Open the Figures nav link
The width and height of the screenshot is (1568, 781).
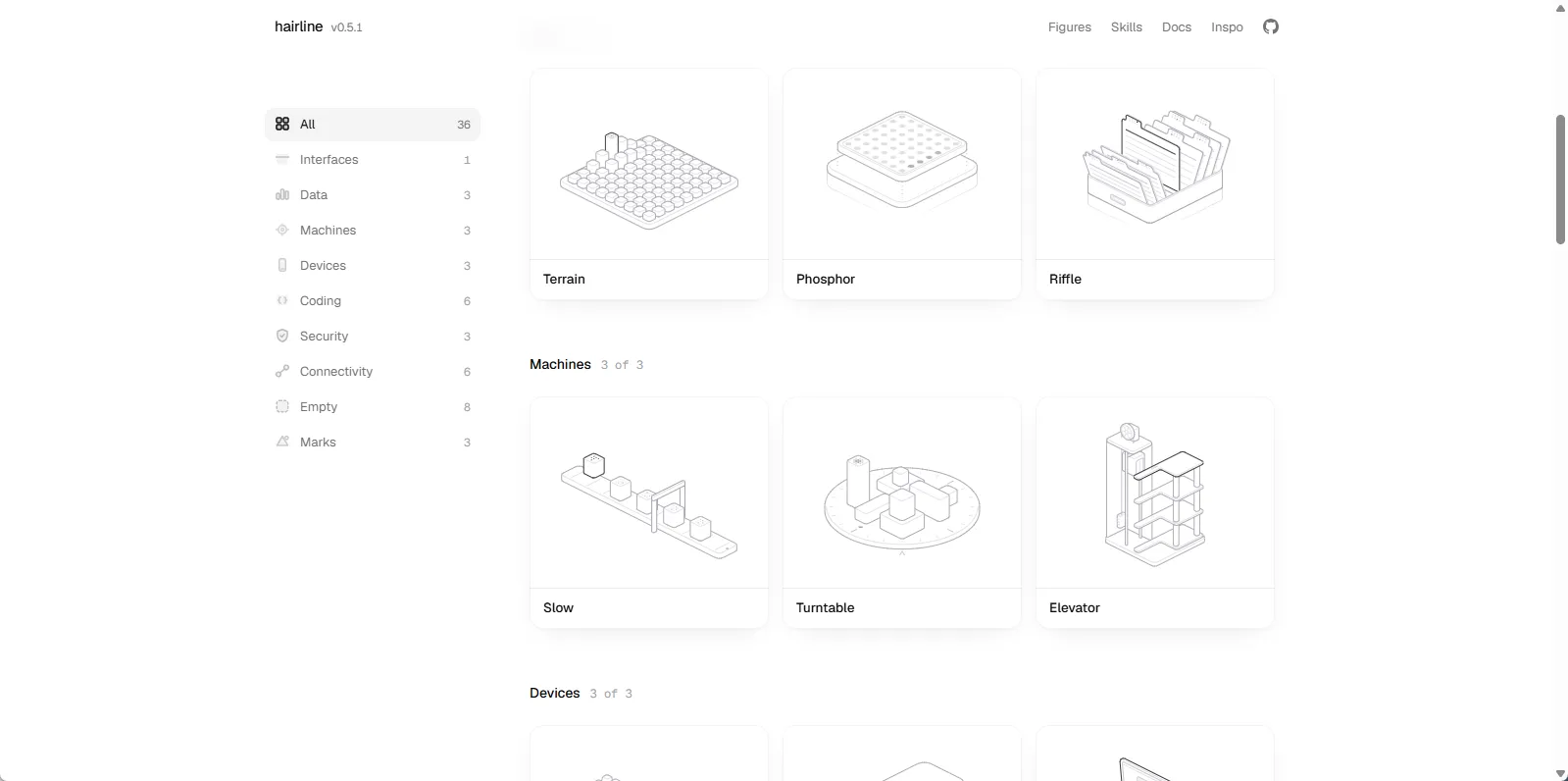[x=1069, y=27]
